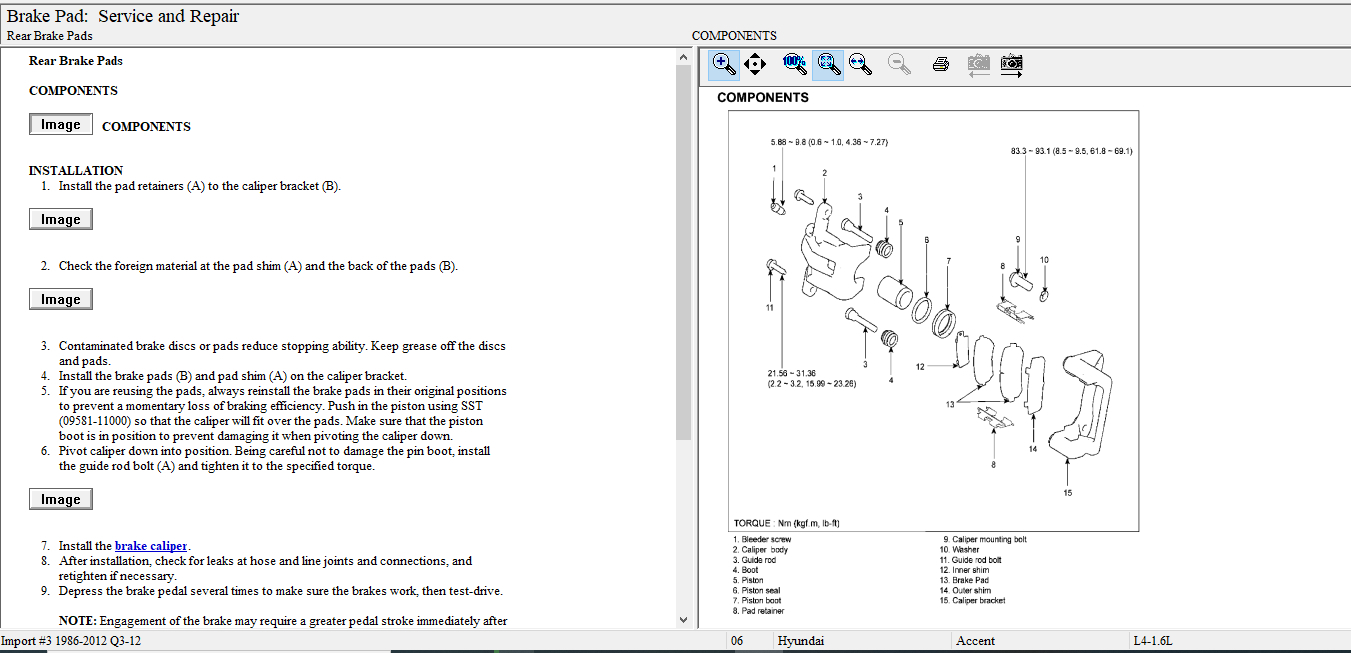Image resolution: width=1351 pixels, height=653 pixels.
Task: Click the brake components exploded diagram
Action: pyautogui.click(x=932, y=320)
